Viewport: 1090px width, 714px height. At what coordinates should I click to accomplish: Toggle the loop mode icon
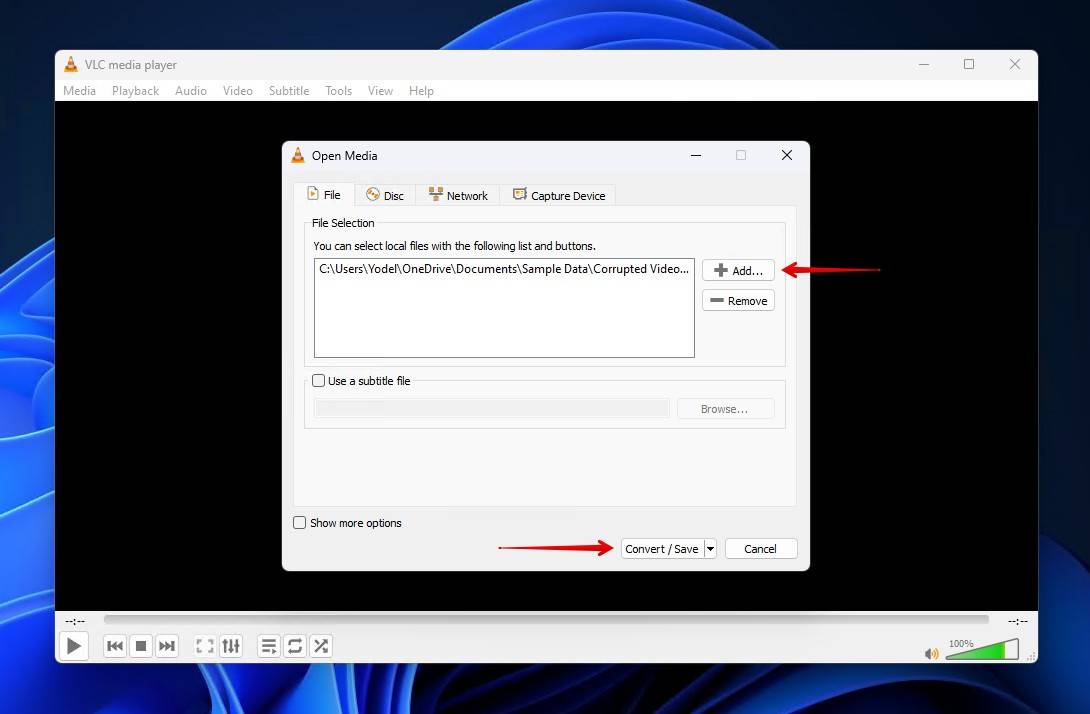[295, 646]
